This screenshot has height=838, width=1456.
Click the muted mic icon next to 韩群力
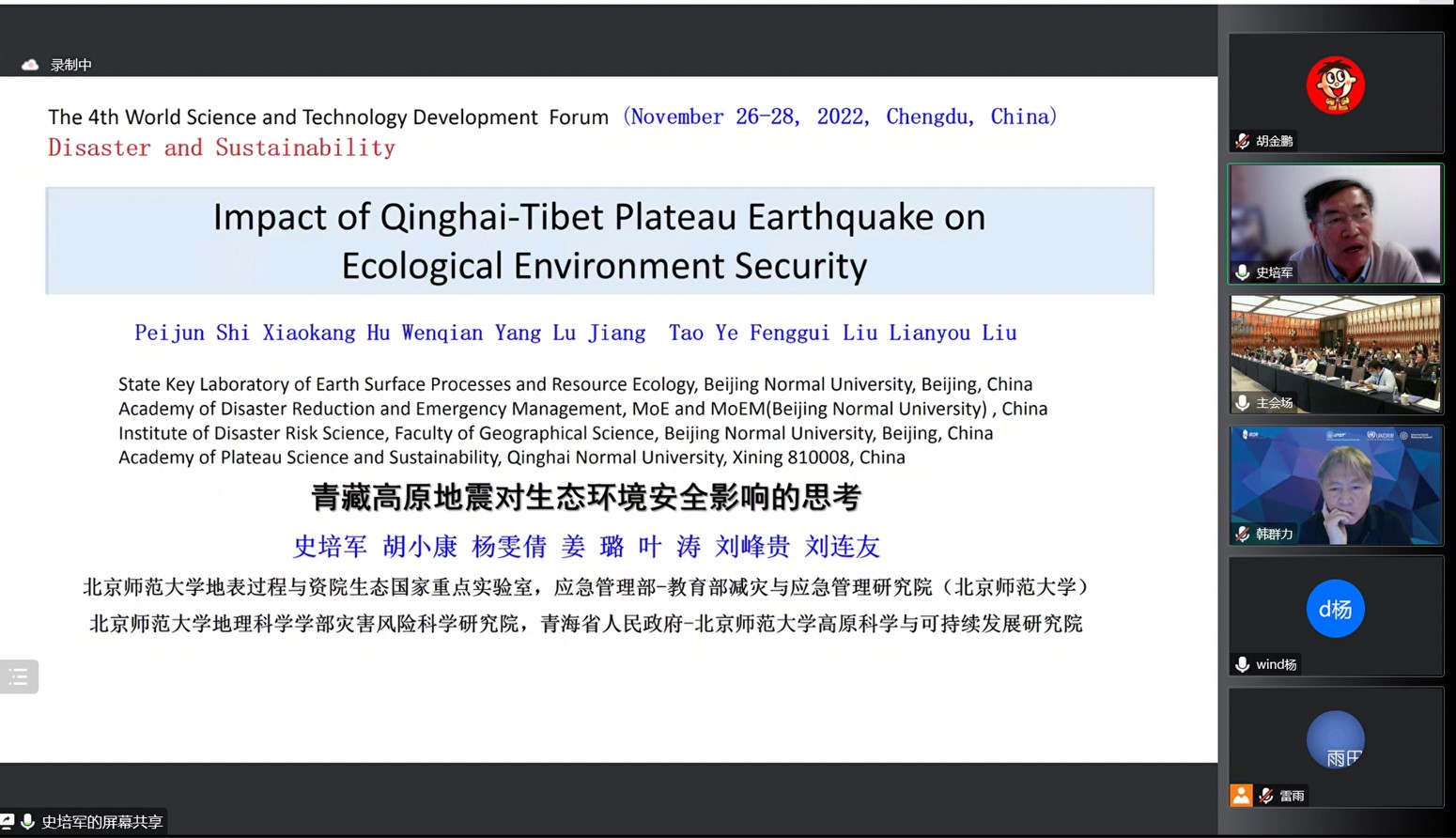tap(1242, 534)
